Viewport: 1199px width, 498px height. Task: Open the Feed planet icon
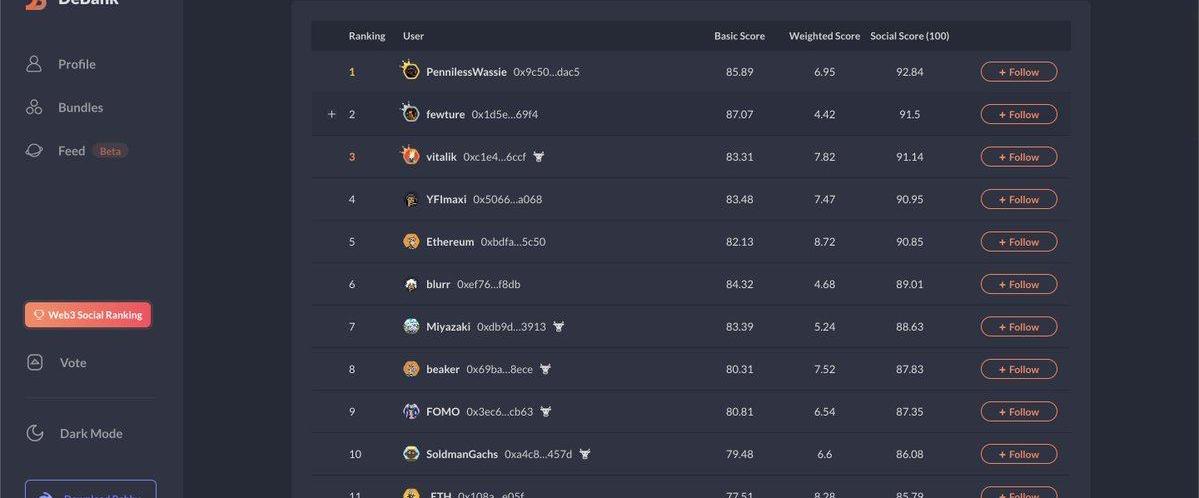tap(34, 150)
